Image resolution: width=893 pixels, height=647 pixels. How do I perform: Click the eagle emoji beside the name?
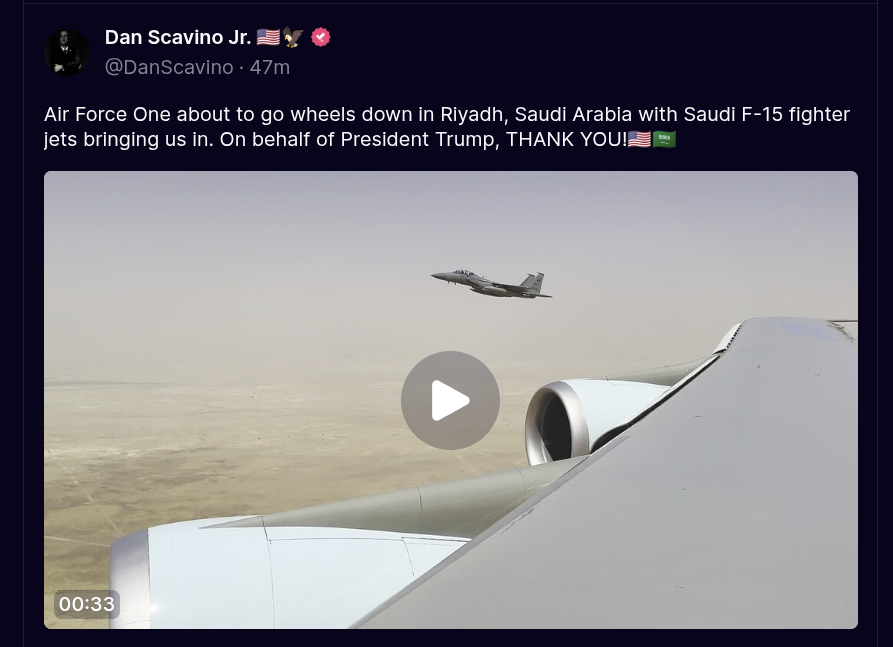tap(293, 37)
